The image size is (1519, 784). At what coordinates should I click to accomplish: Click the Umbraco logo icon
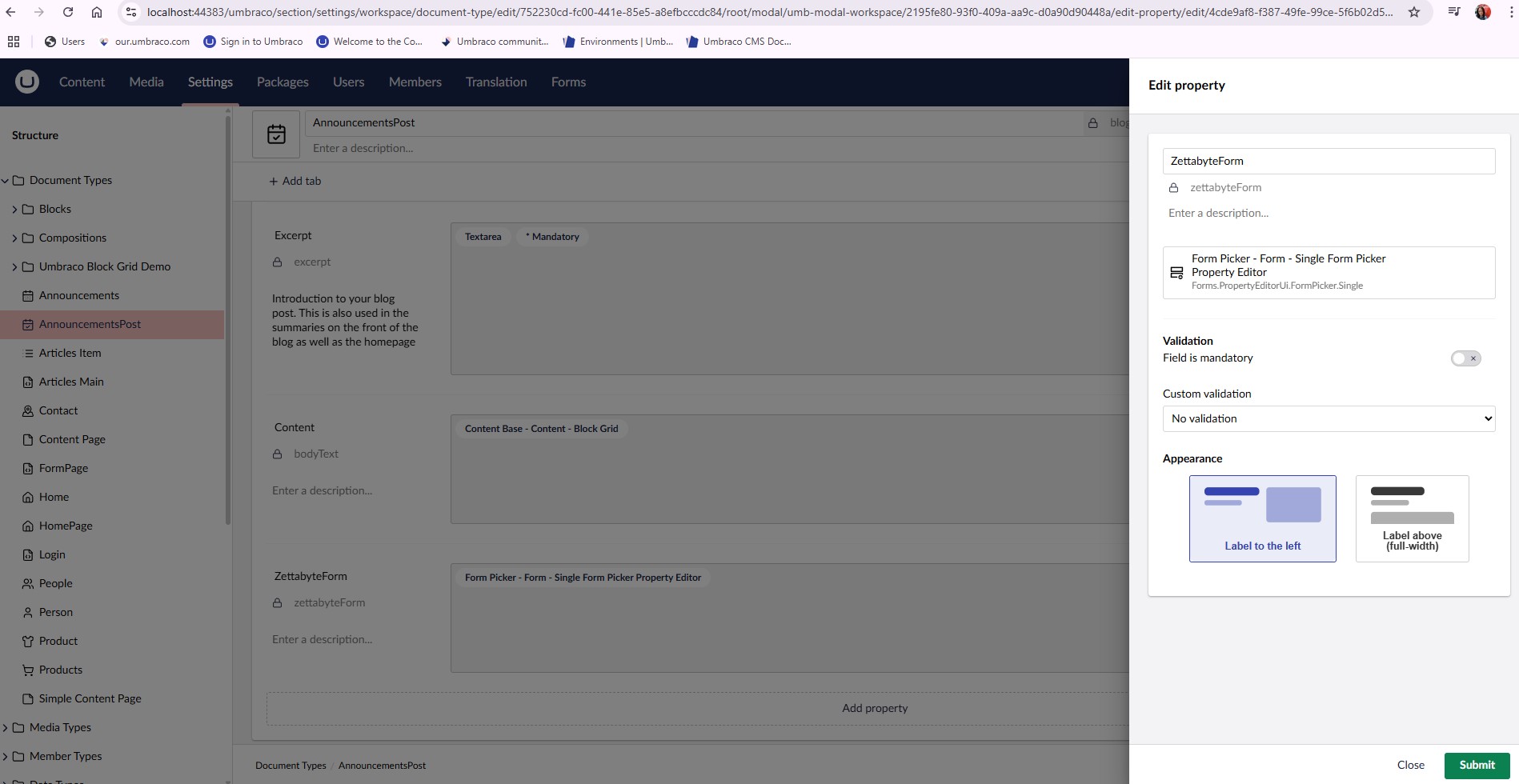coord(27,82)
